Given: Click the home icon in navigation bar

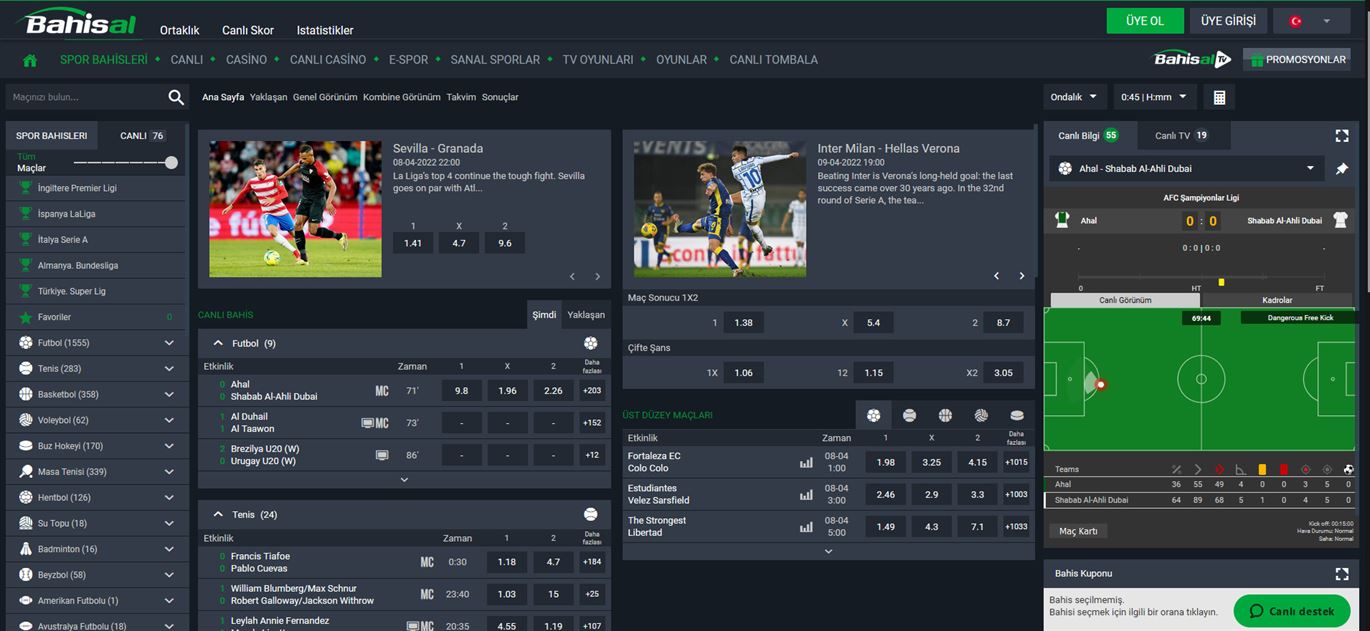Looking at the screenshot, I should pyautogui.click(x=30, y=60).
